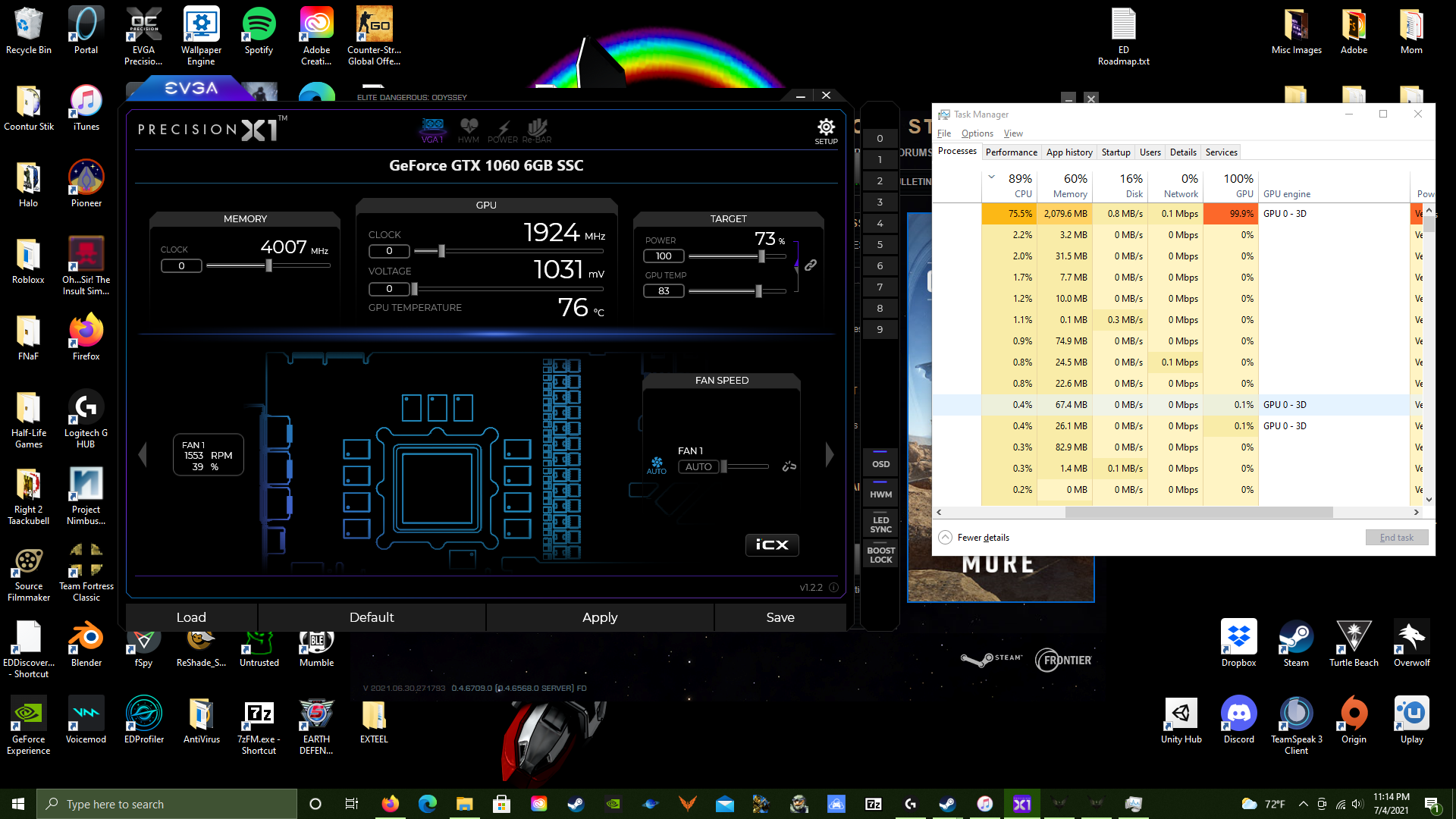
Task: Select profile slot 9
Action: [x=880, y=329]
